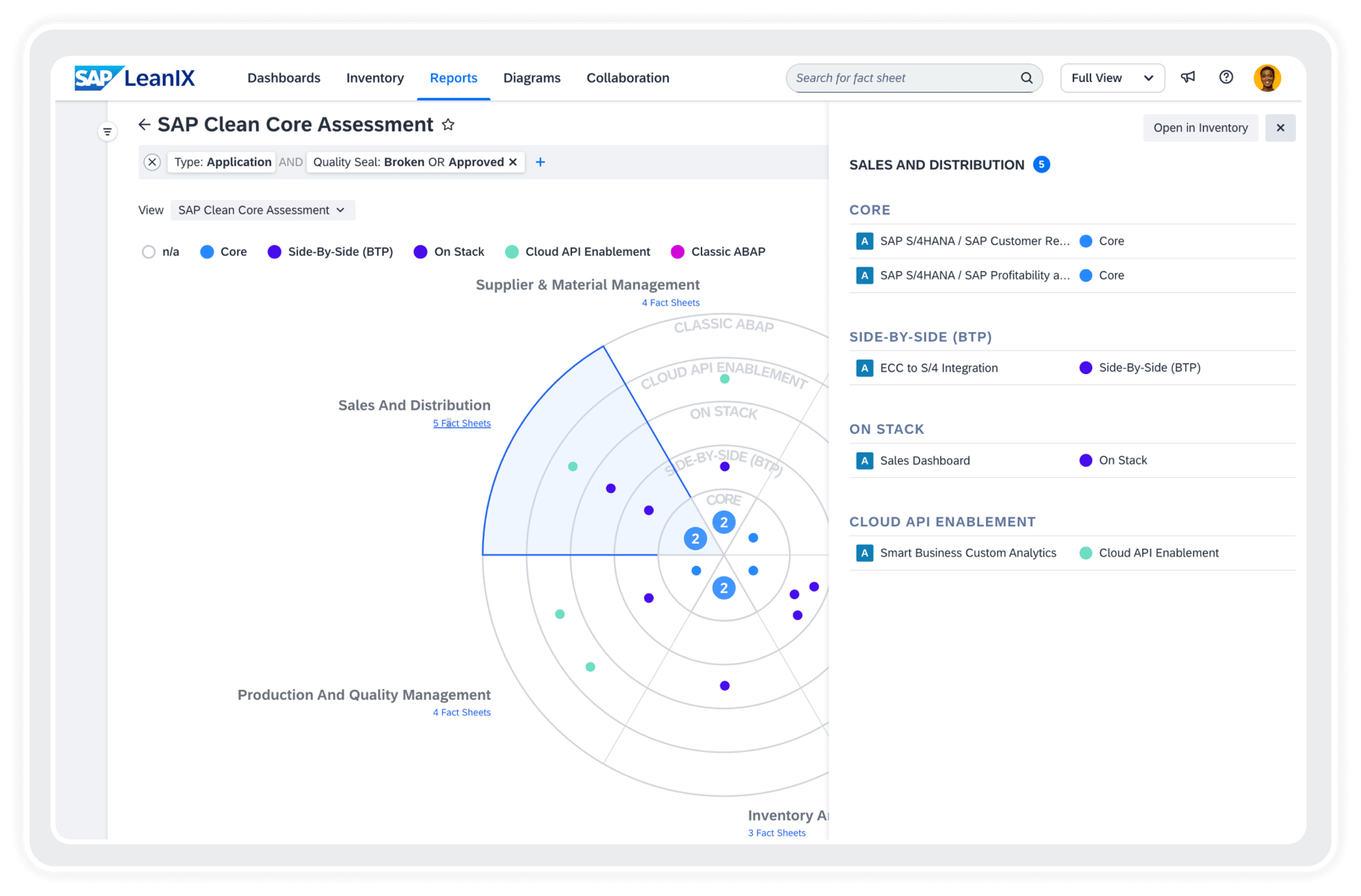This screenshot has width=1361, height=896.
Task: Open the Dashboards menu item
Action: tap(284, 78)
